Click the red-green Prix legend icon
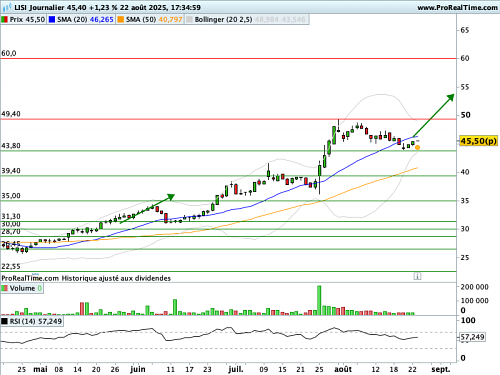This screenshot has height=375, width=500. point(5,20)
